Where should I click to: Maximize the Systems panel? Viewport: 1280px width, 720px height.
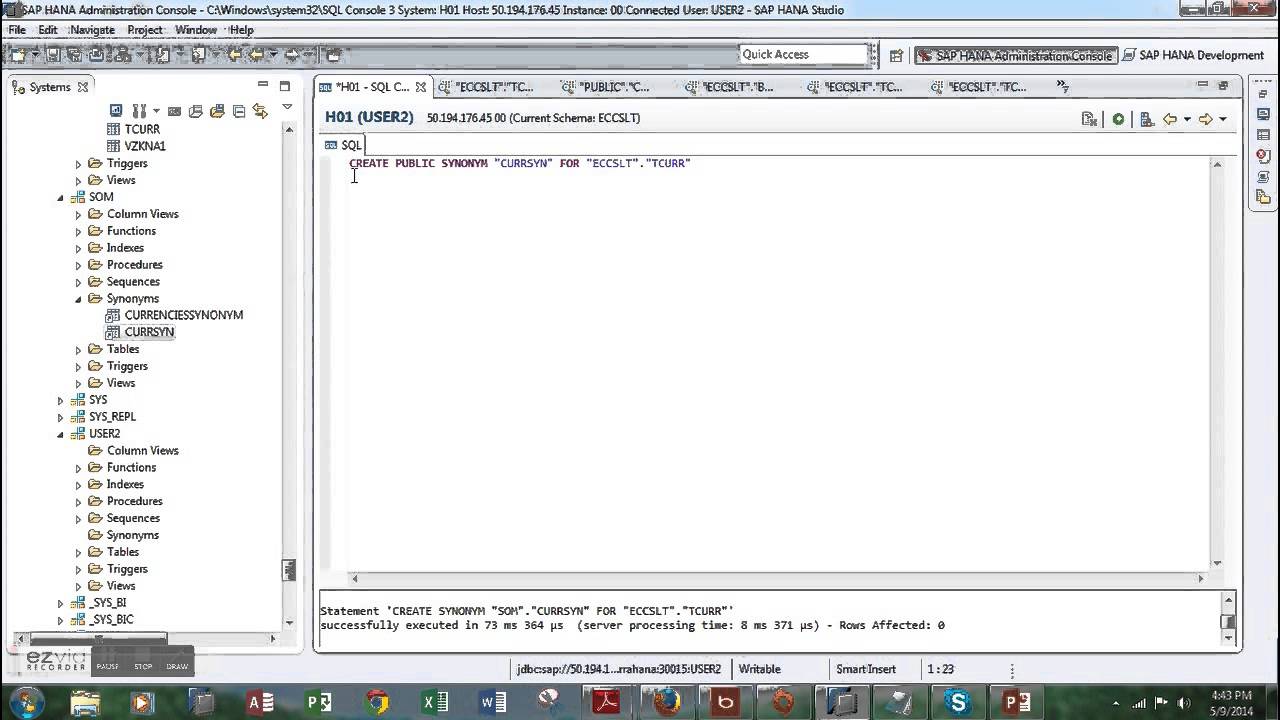(285, 86)
